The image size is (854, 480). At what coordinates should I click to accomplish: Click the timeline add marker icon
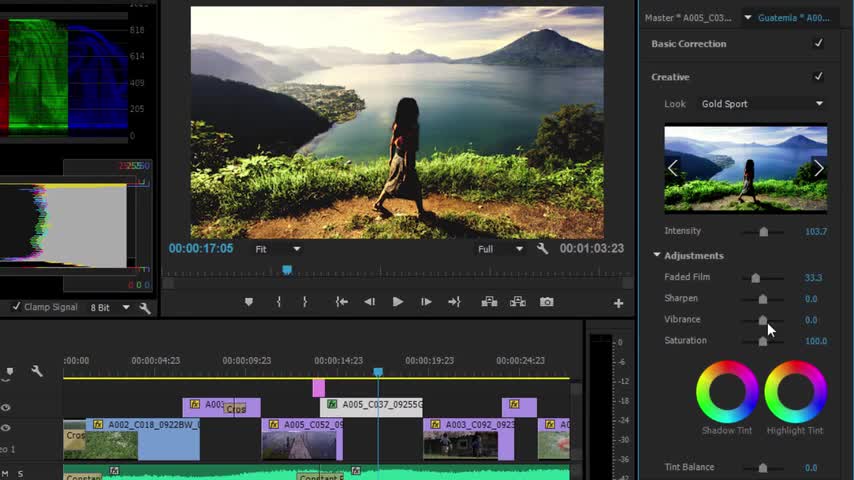coord(10,372)
